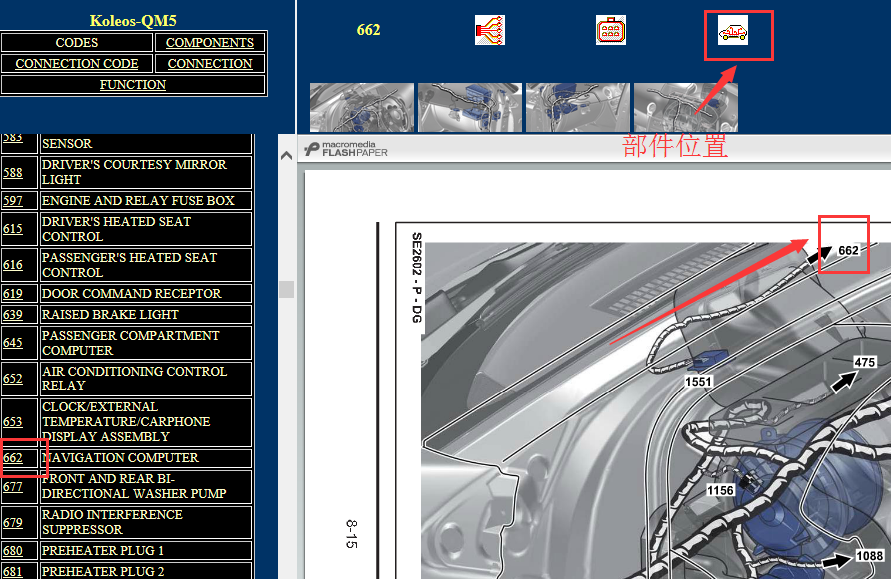
Task: Select the first location thumbnail image
Action: [x=362, y=107]
